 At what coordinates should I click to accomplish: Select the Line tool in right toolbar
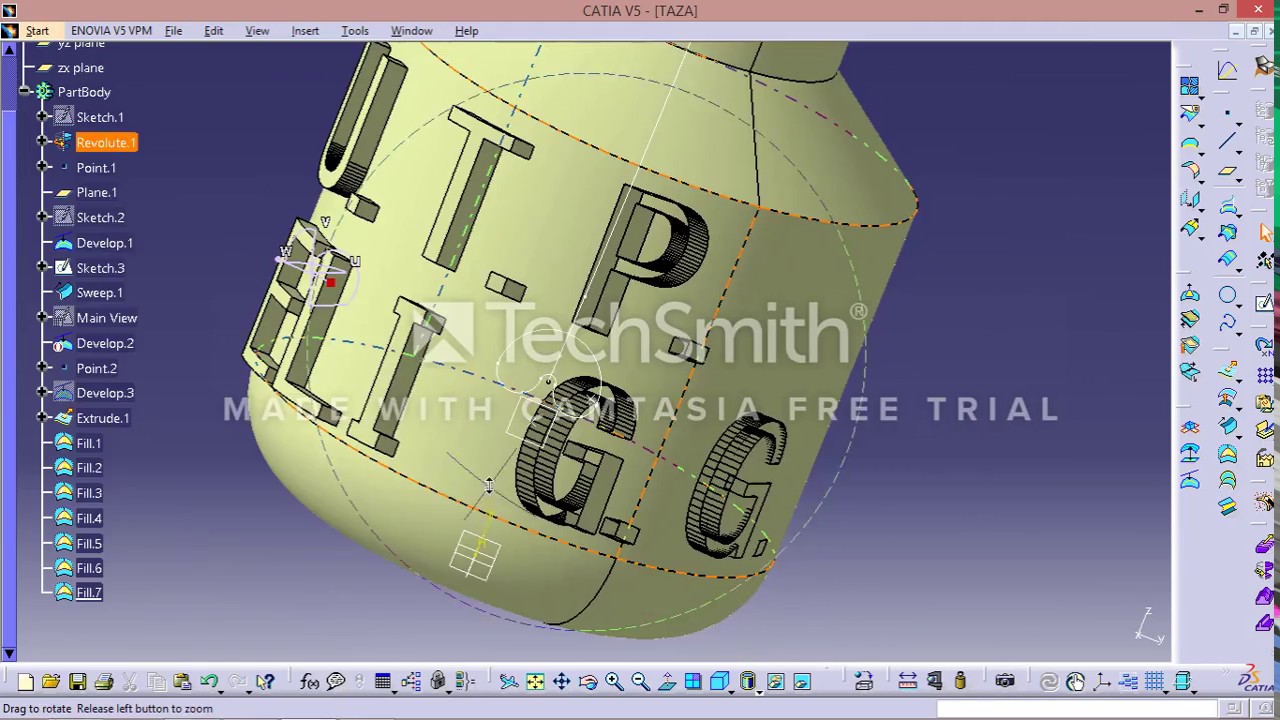tap(1227, 142)
